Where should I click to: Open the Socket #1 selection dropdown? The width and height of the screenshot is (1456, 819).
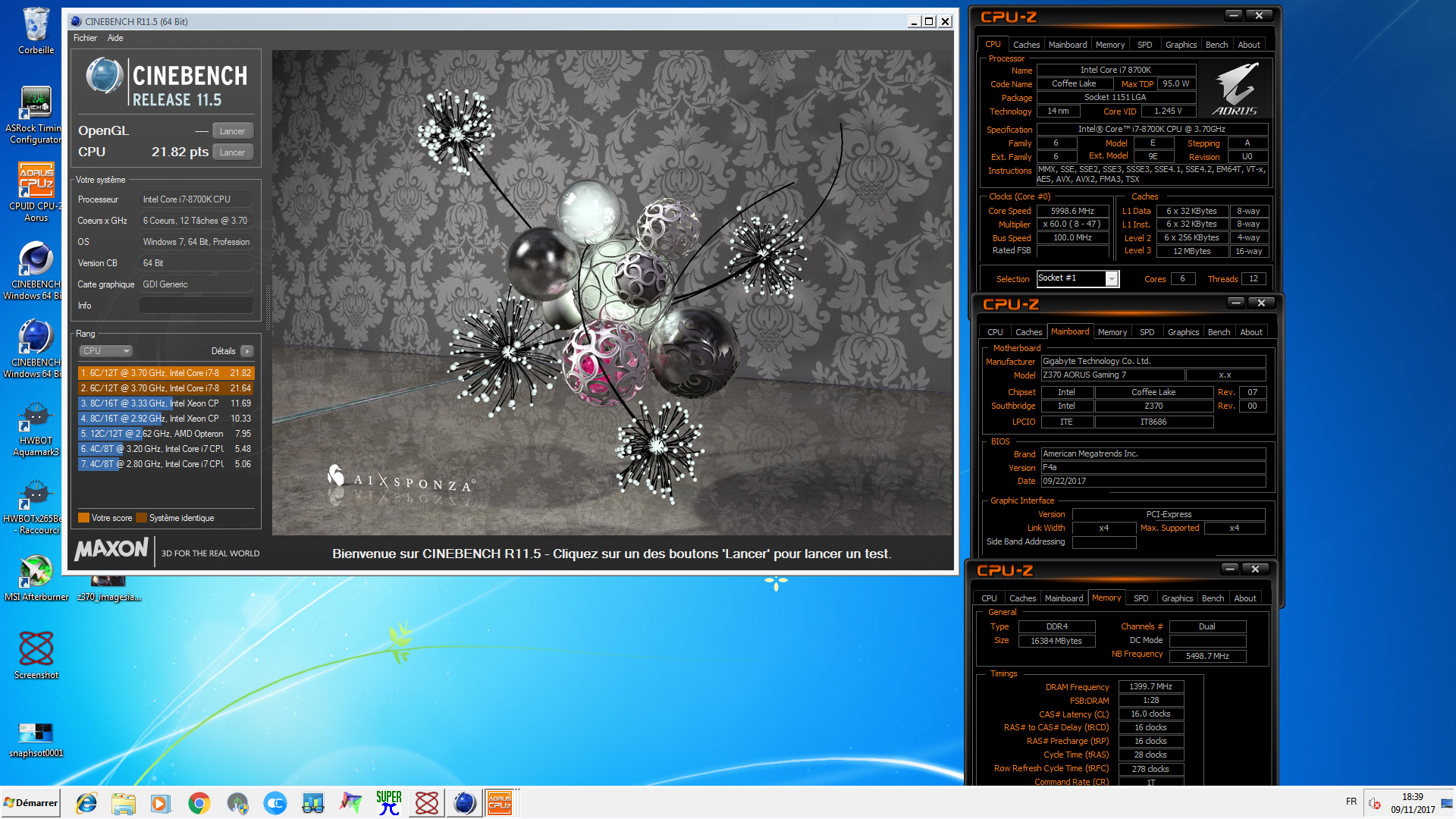coord(1077,278)
